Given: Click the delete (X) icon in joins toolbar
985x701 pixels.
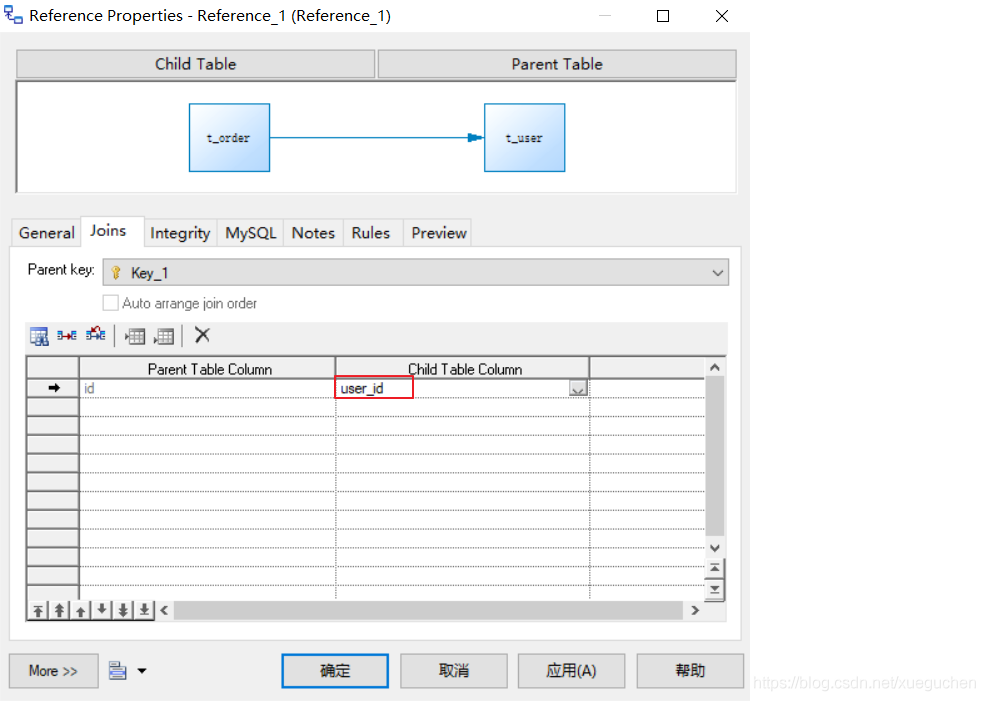Looking at the screenshot, I should click(x=202, y=335).
